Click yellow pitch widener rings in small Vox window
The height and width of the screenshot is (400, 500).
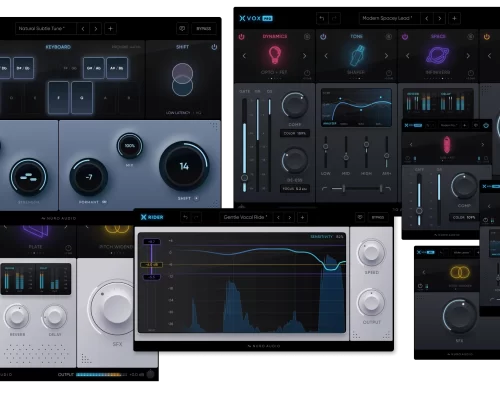tap(460, 272)
